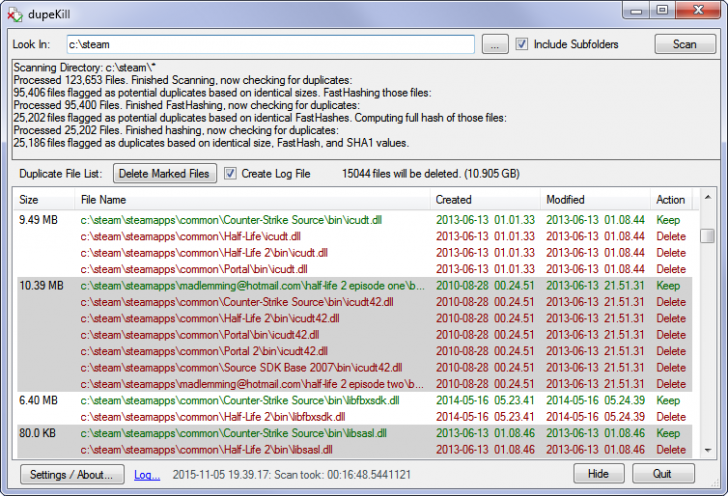Screen dimensions: 728x496
Task: Select Portal\bin\icudt.dll row
Action: coord(355,269)
